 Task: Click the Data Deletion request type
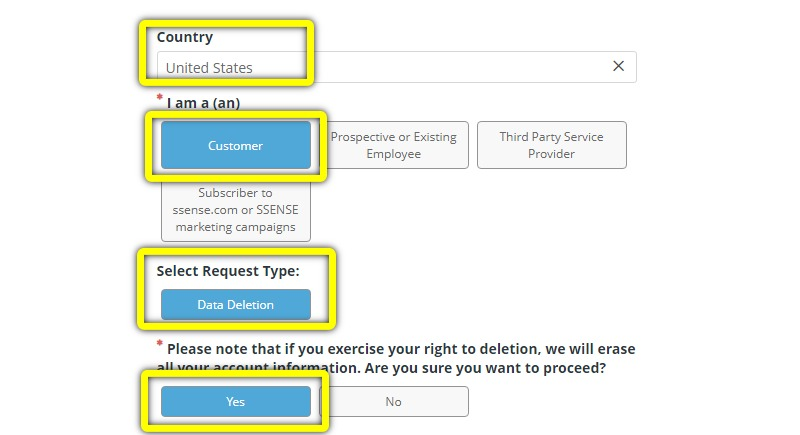236,304
